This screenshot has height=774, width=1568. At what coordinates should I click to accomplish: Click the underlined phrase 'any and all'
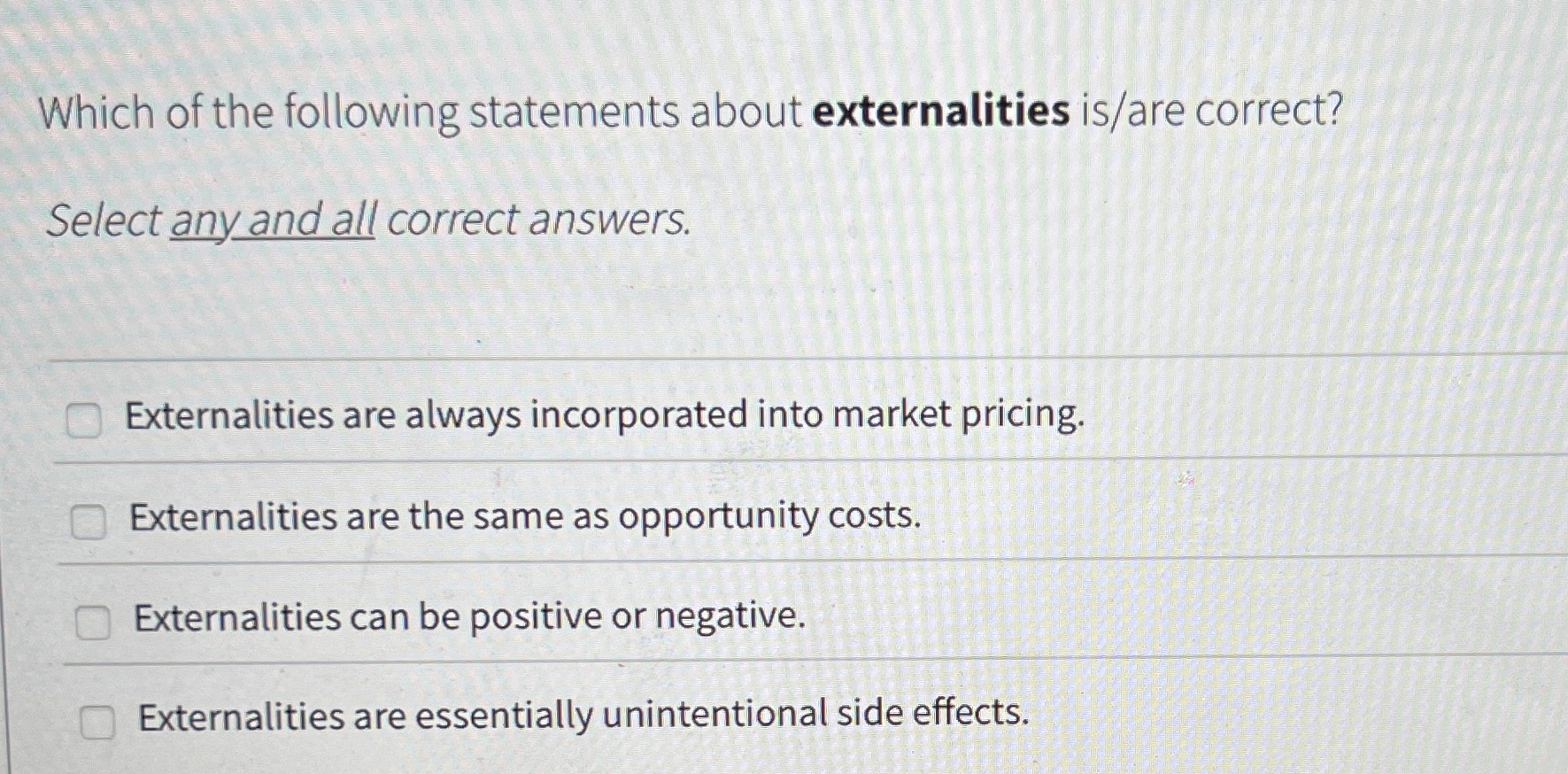(x=273, y=221)
